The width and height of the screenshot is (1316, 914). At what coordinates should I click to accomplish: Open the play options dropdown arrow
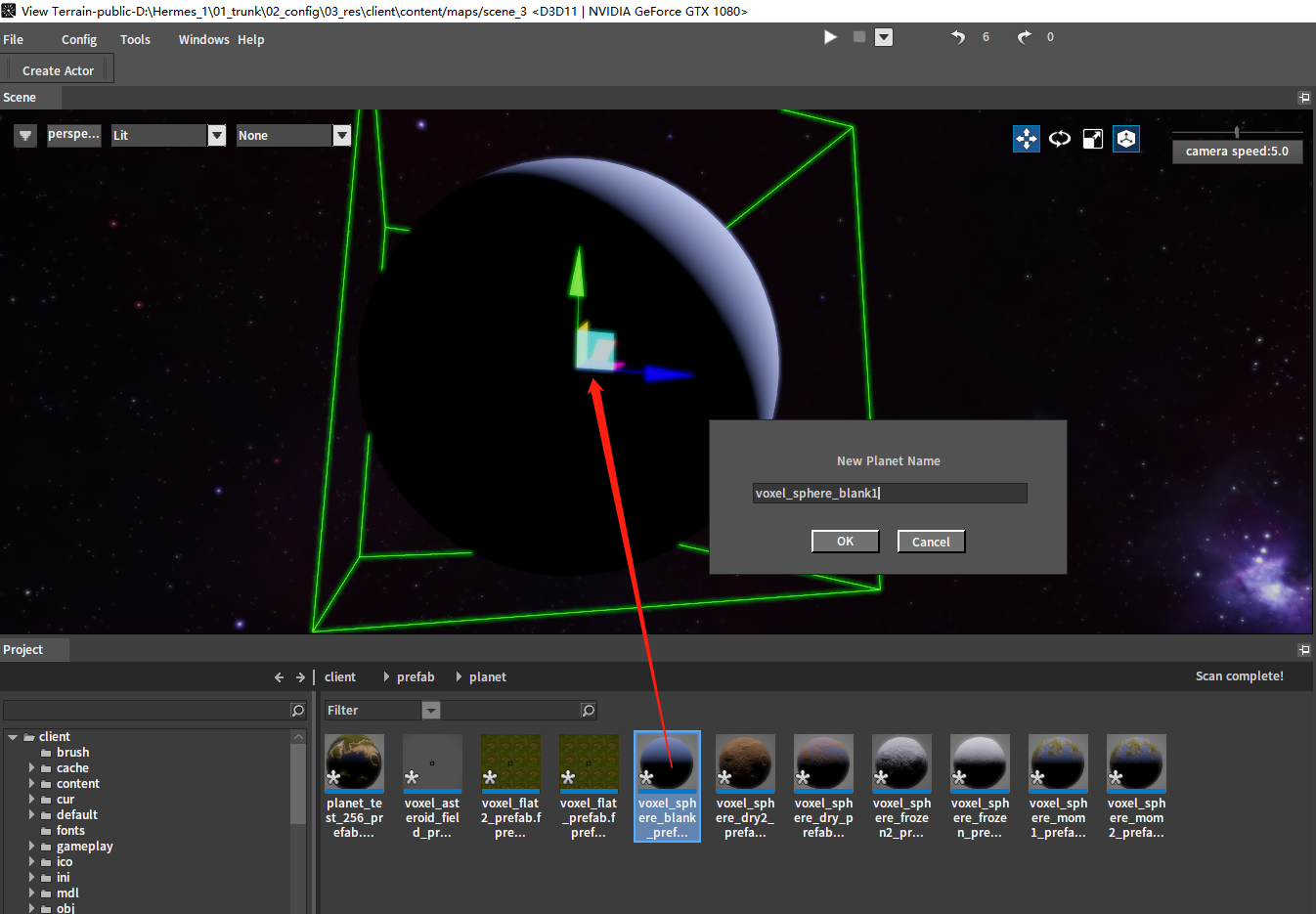884,37
